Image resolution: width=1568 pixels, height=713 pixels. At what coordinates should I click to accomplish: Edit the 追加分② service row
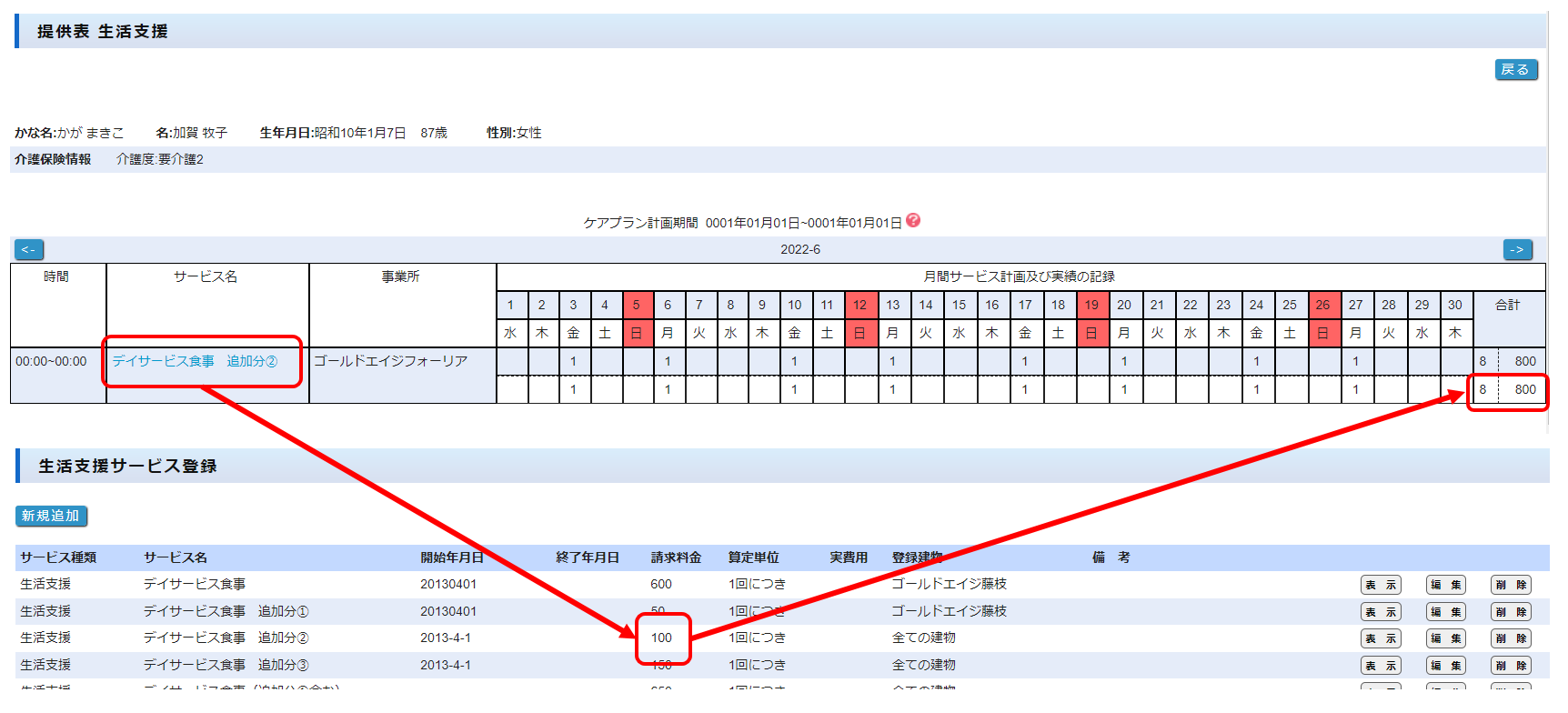click(x=1445, y=638)
